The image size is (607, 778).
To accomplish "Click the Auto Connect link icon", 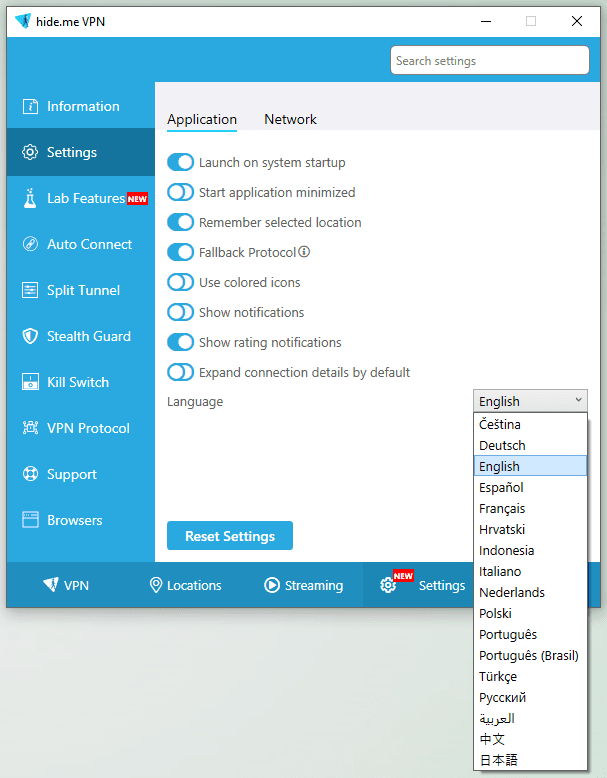I will 30,244.
